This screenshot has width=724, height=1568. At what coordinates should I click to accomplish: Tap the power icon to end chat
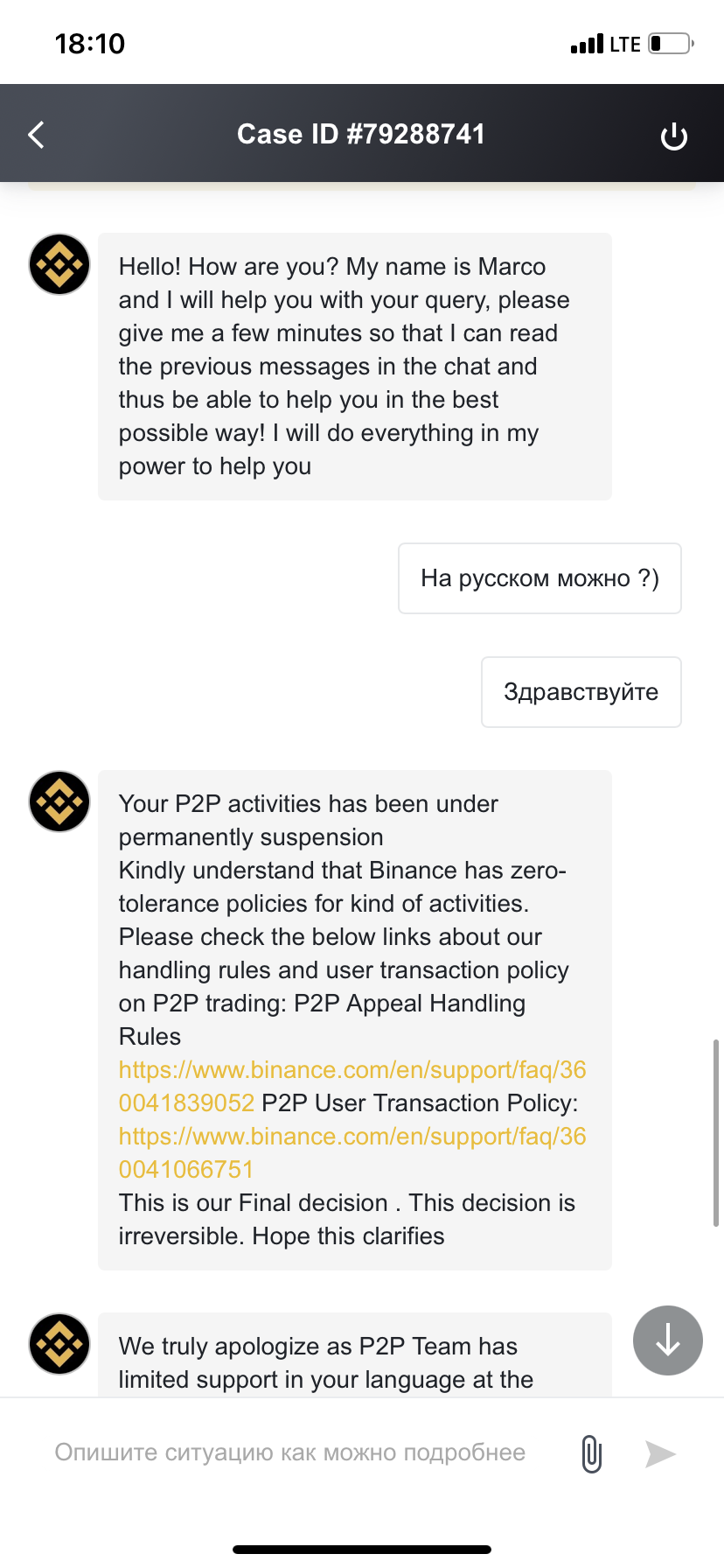click(x=673, y=136)
